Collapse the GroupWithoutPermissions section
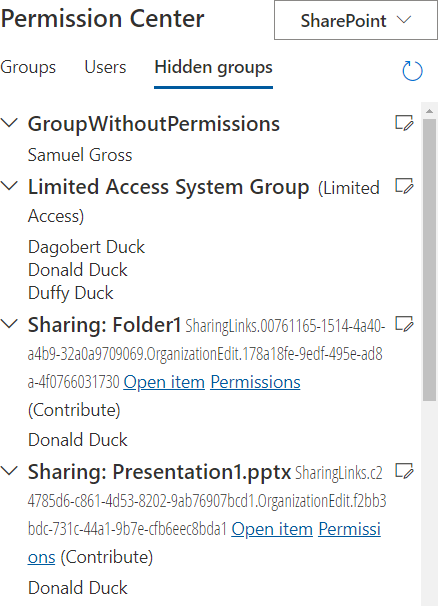This screenshot has height=606, width=440. coord(9,123)
